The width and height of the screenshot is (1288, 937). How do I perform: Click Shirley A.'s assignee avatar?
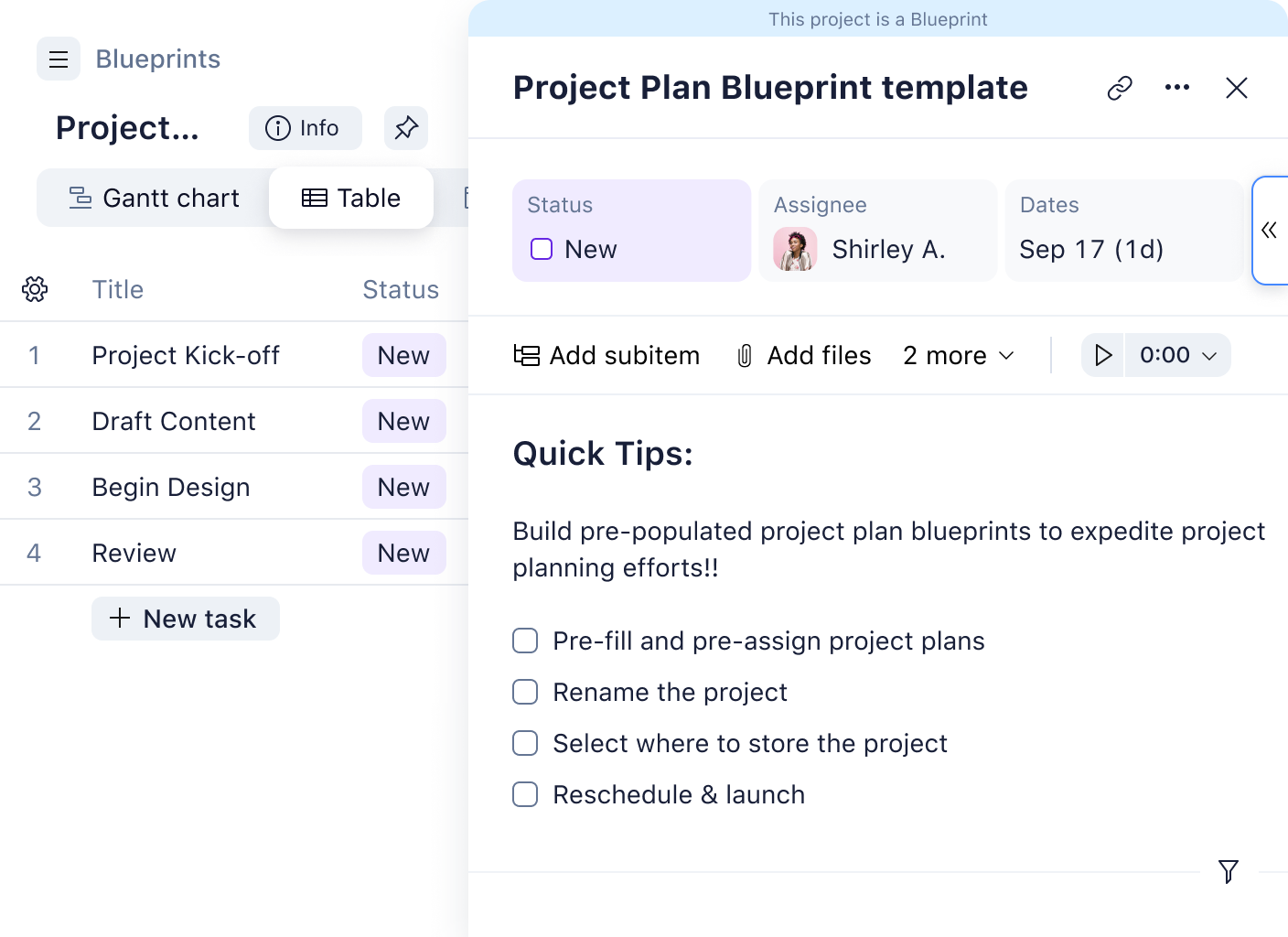coord(795,248)
